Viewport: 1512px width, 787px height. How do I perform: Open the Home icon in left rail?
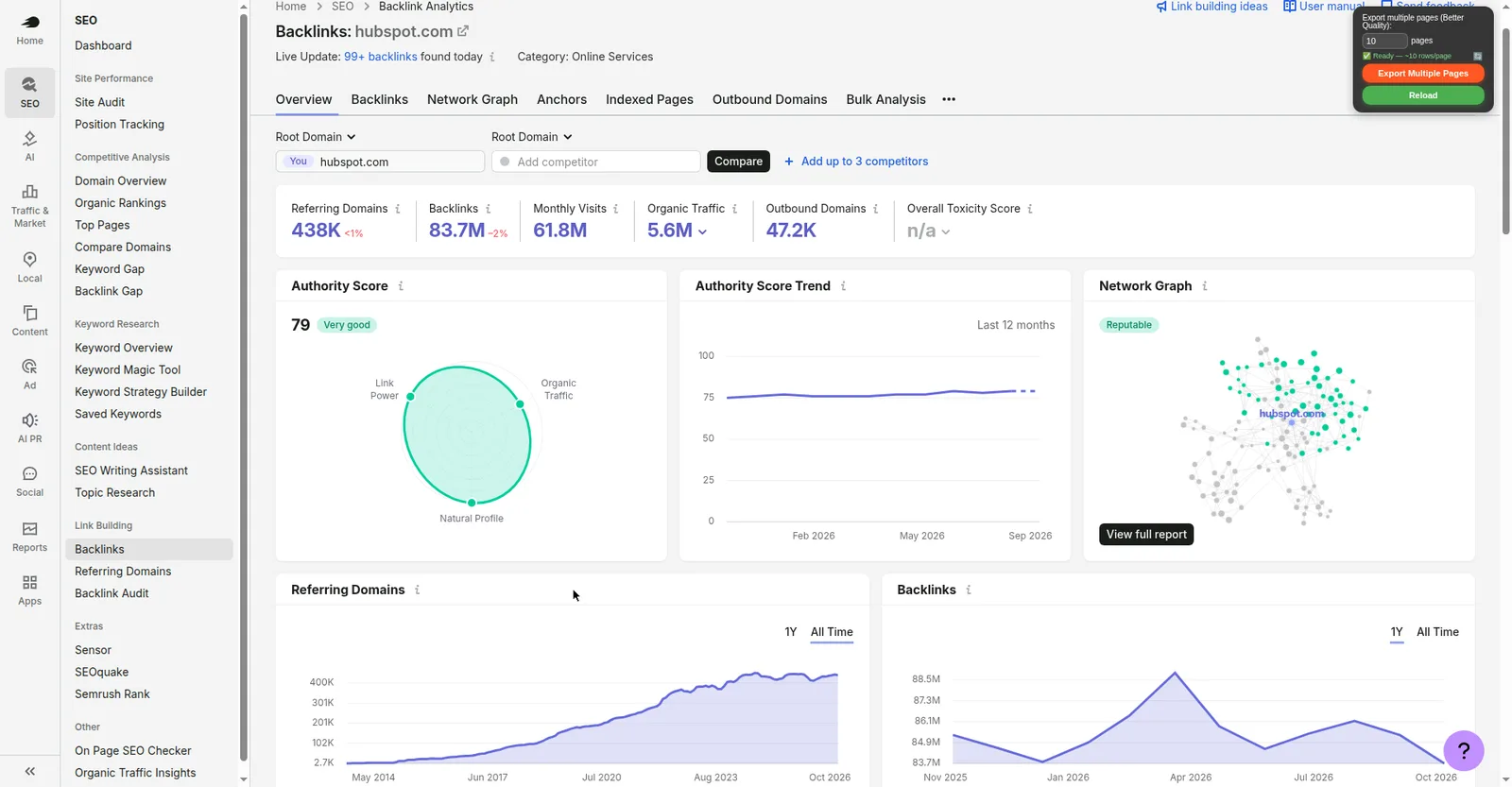[x=29, y=30]
